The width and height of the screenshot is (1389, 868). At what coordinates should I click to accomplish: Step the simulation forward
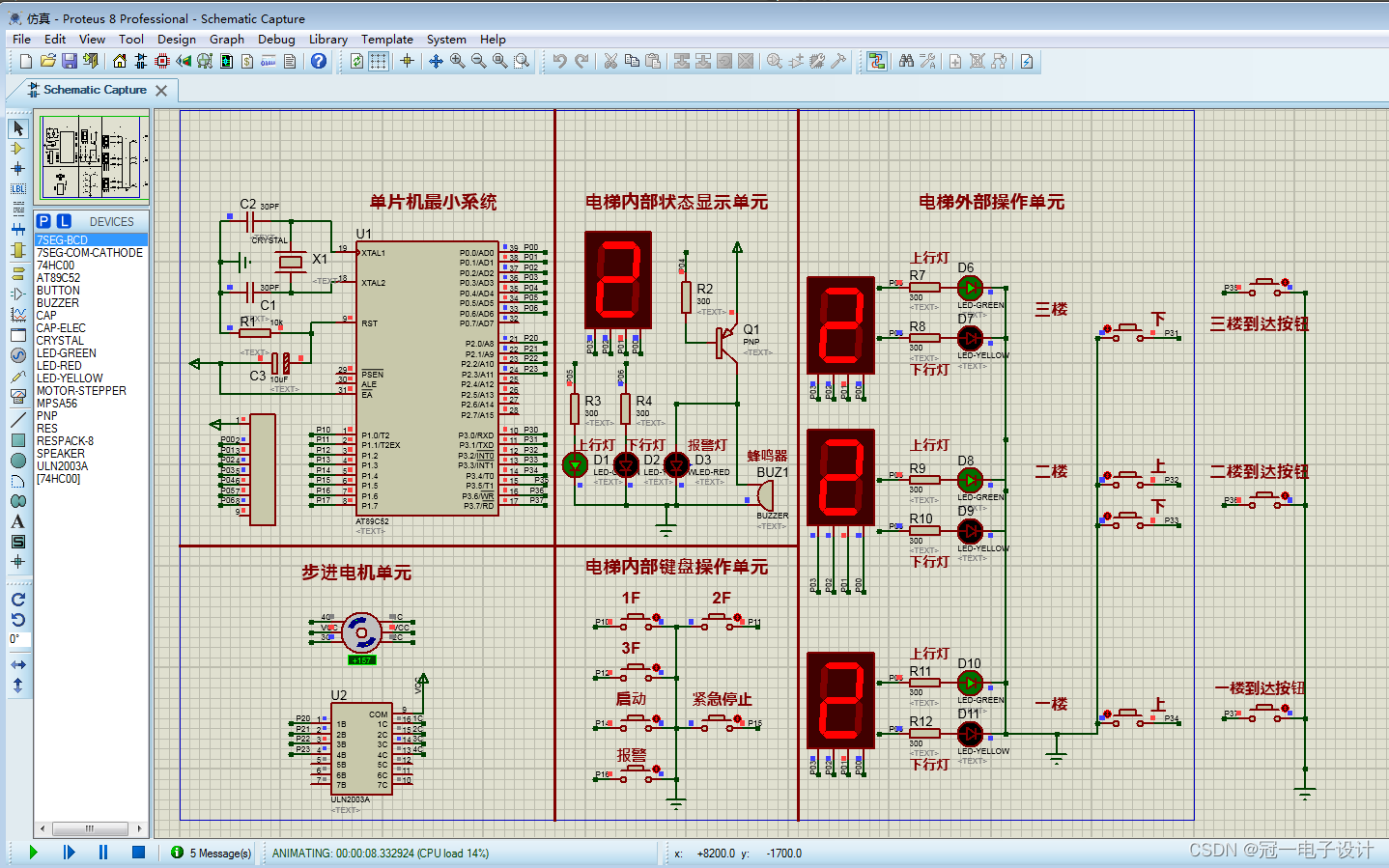(69, 853)
